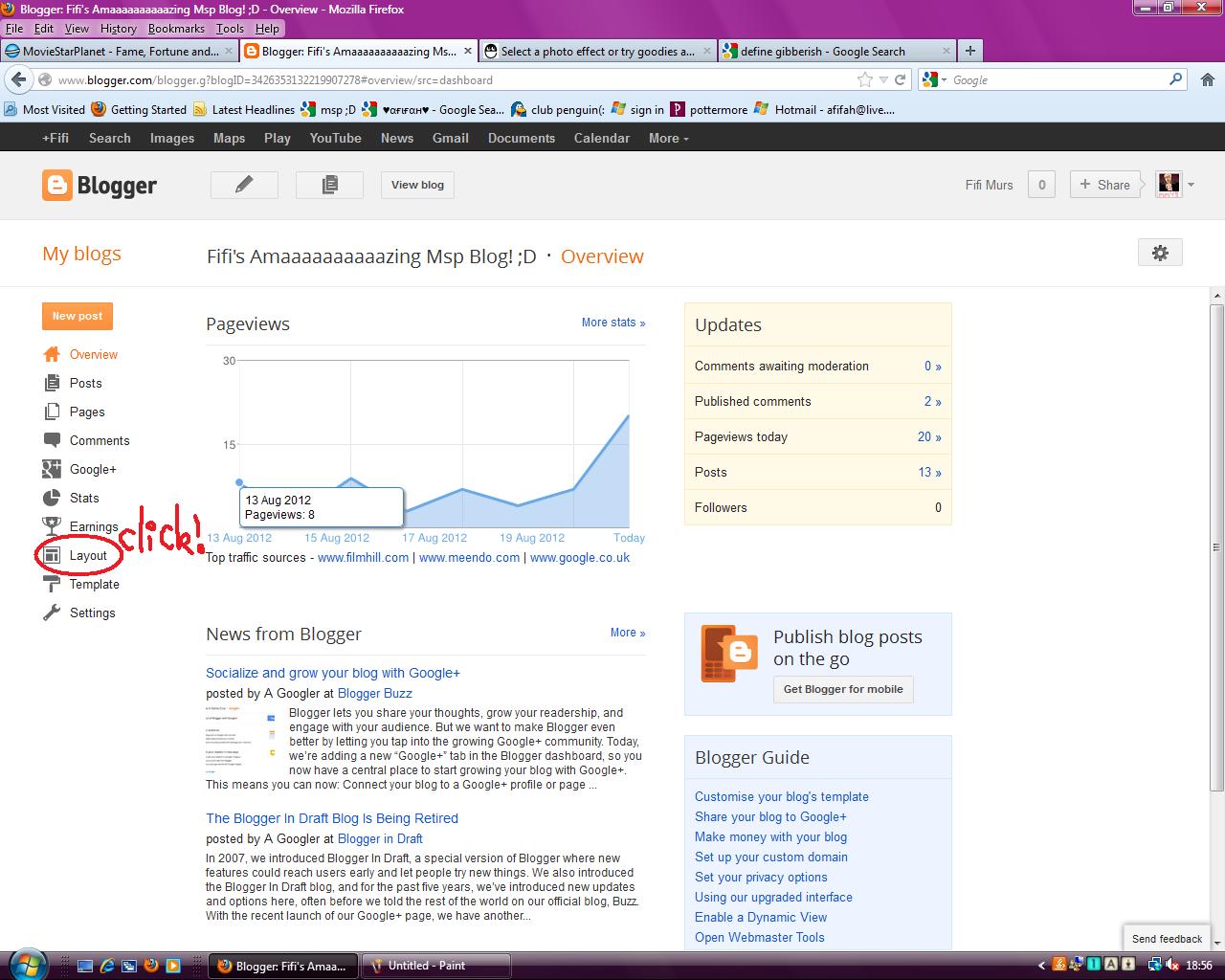Click Send feedback button
This screenshot has width=1225, height=980.
click(x=1167, y=939)
